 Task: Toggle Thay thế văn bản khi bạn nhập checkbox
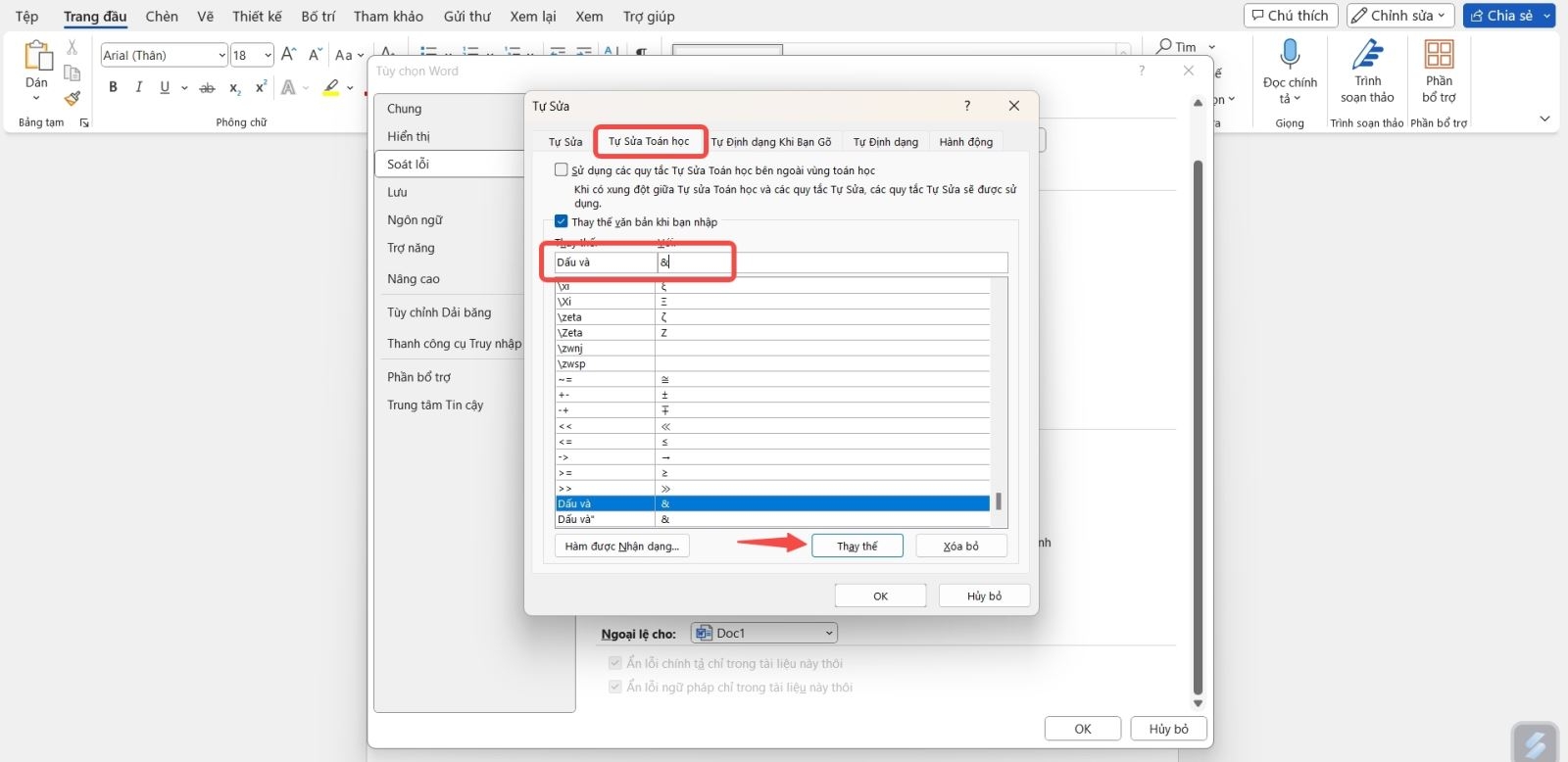pyautogui.click(x=562, y=221)
